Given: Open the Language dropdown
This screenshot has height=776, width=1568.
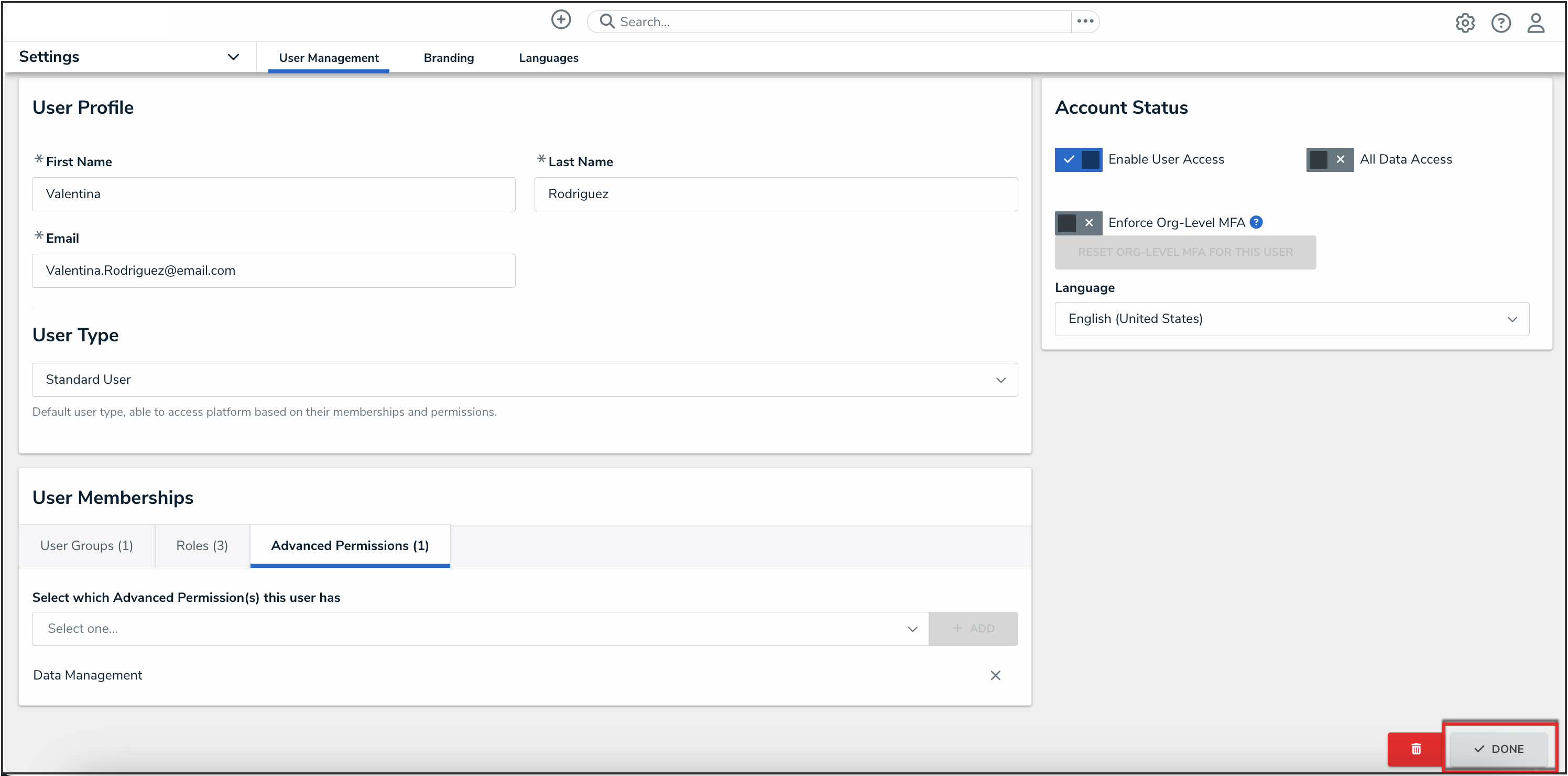Looking at the screenshot, I should 1291,319.
